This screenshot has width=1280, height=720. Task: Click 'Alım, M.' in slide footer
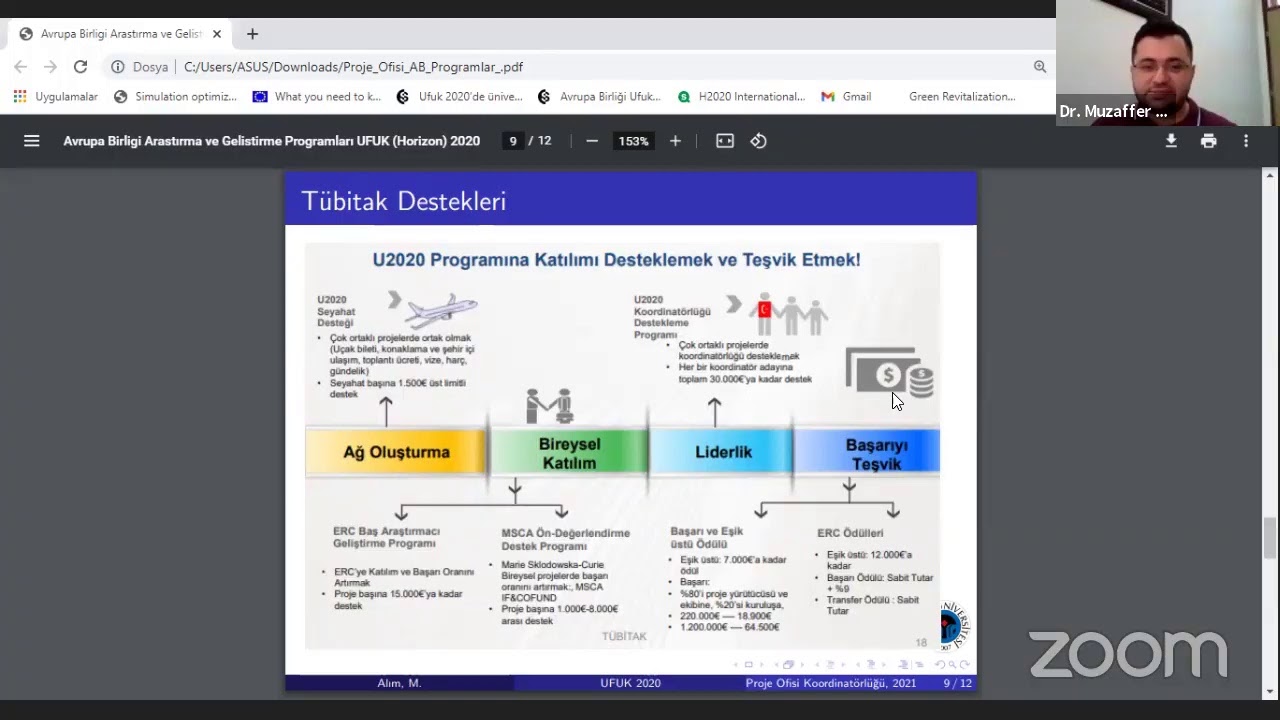click(x=399, y=683)
